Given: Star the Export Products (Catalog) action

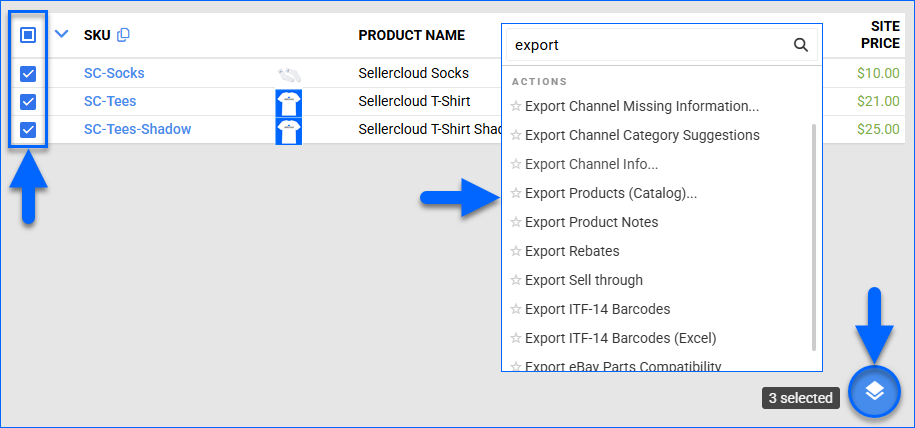Looking at the screenshot, I should pyautogui.click(x=516, y=193).
